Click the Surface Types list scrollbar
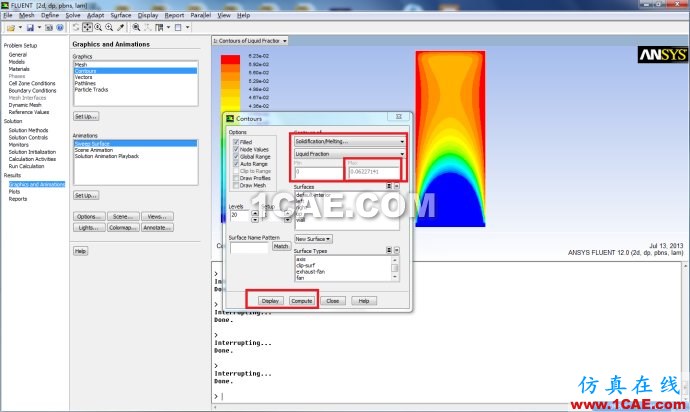The width and height of the screenshot is (690, 412). coord(395,268)
